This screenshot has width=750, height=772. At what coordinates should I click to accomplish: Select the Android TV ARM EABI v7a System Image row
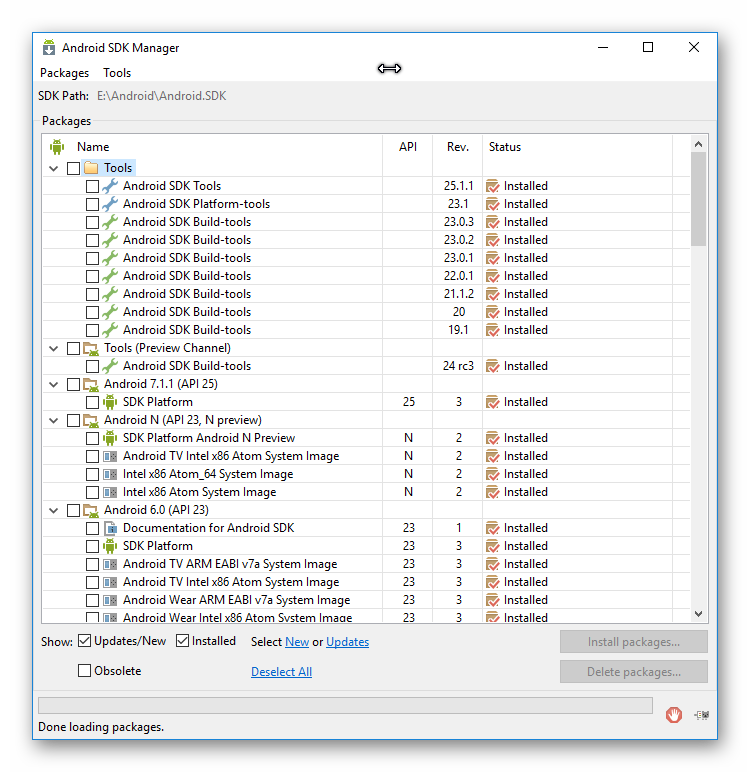(x=366, y=564)
